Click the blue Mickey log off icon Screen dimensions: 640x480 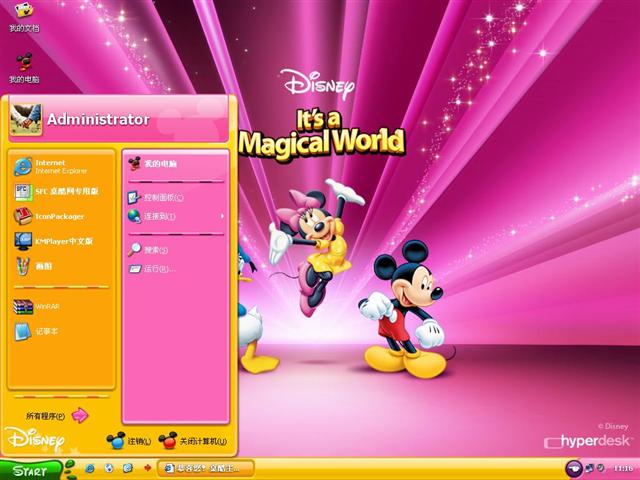pyautogui.click(x=116, y=441)
